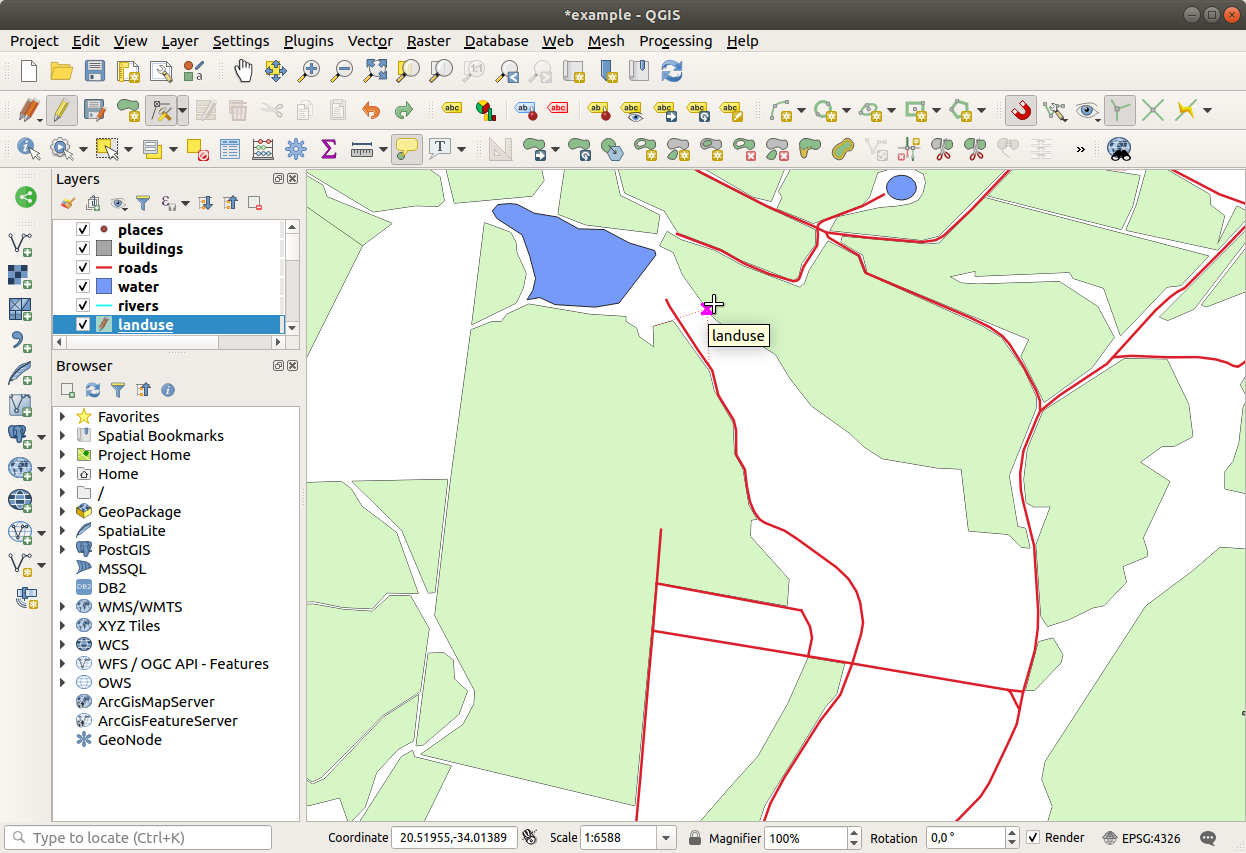The image size is (1246, 853).
Task: Toggle the Render checkbox in status bar
Action: click(x=1033, y=838)
